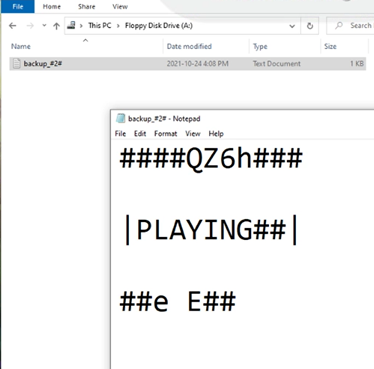The height and width of the screenshot is (369, 374).
Task: Select Floppy Disk Drive (A:) breadcrumb
Action: tap(159, 25)
